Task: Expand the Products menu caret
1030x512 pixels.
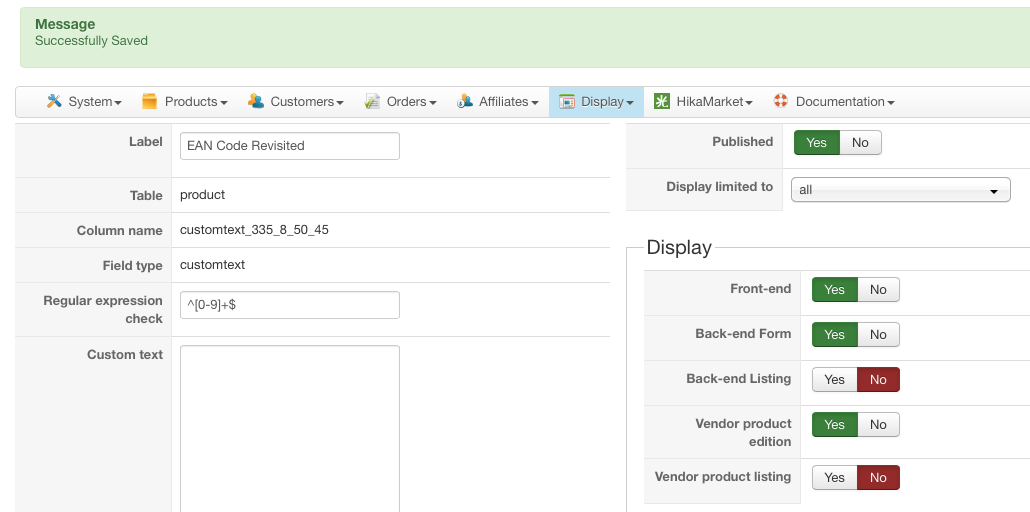Action: point(224,102)
